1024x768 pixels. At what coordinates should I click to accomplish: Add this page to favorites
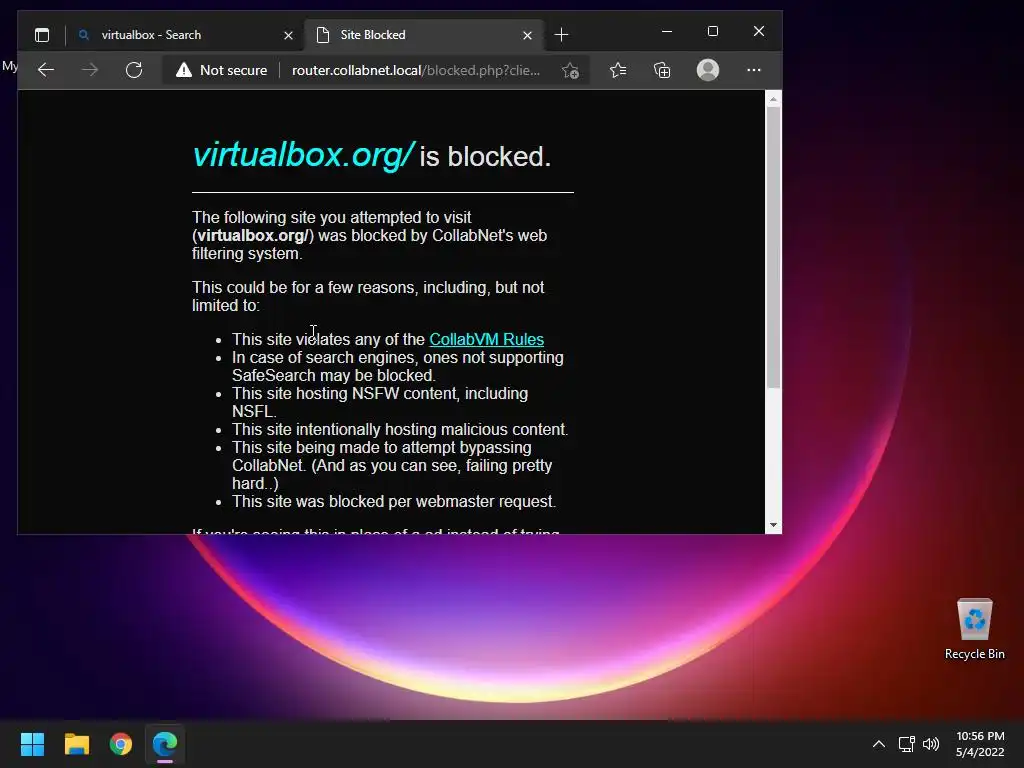coord(570,71)
